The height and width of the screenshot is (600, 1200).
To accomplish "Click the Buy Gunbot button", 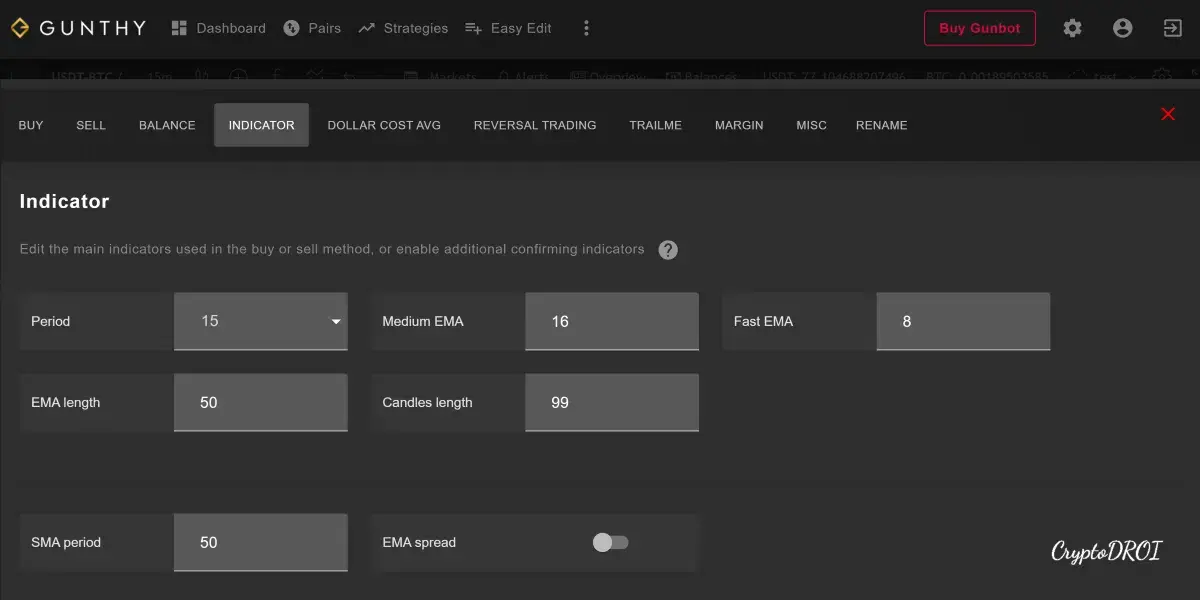I will point(979,28).
